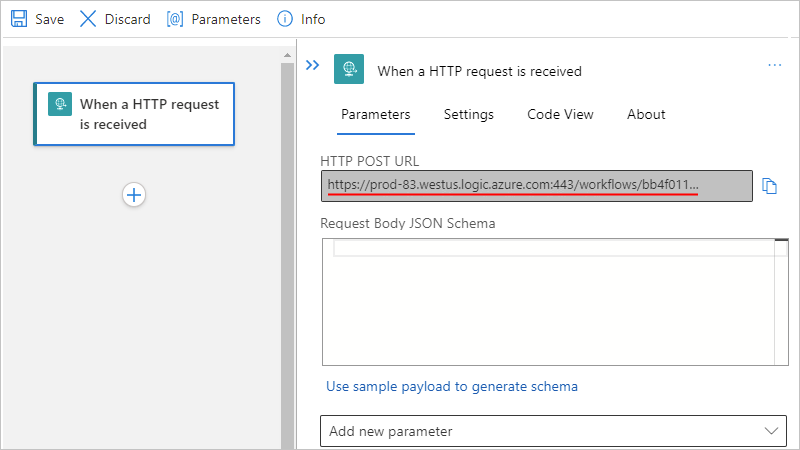Switch to the Parameters tab

375,114
